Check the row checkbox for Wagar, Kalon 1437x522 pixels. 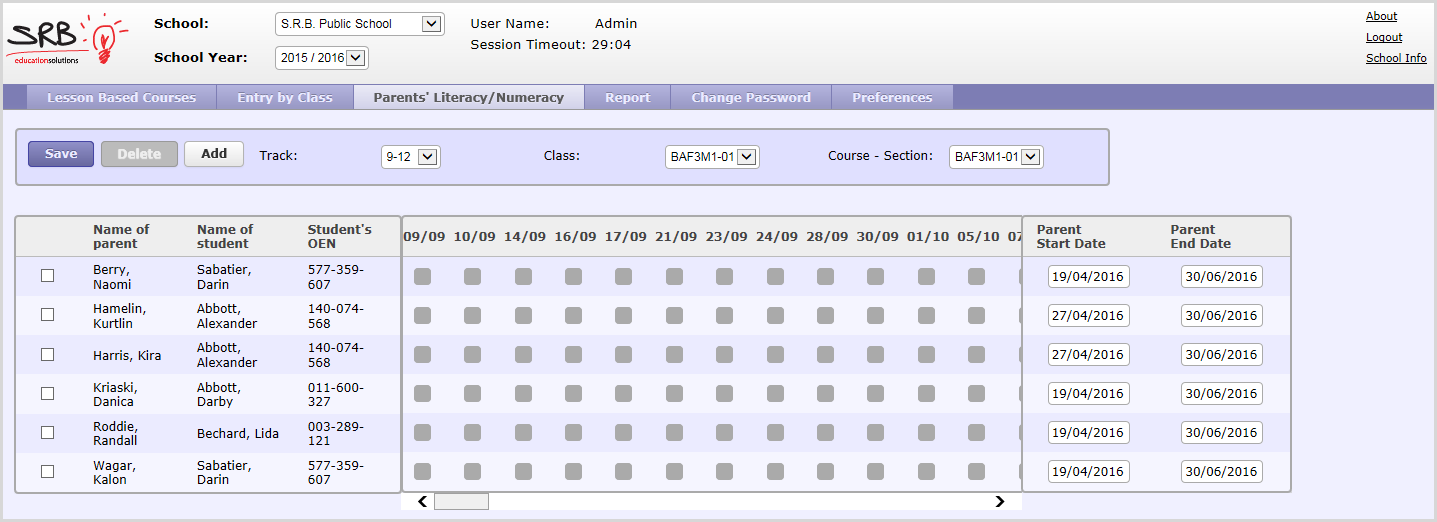point(47,472)
